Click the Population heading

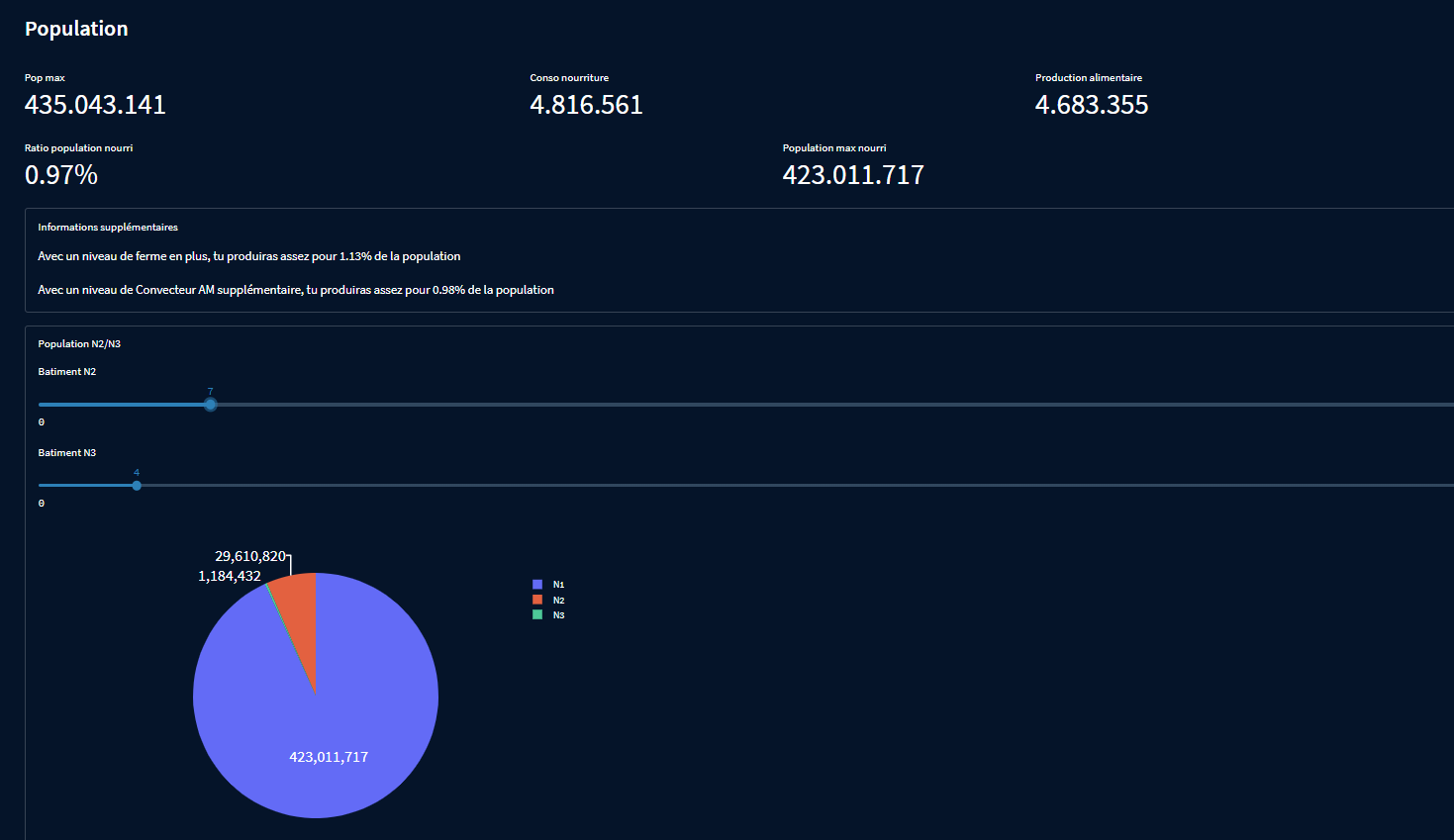pos(76,29)
